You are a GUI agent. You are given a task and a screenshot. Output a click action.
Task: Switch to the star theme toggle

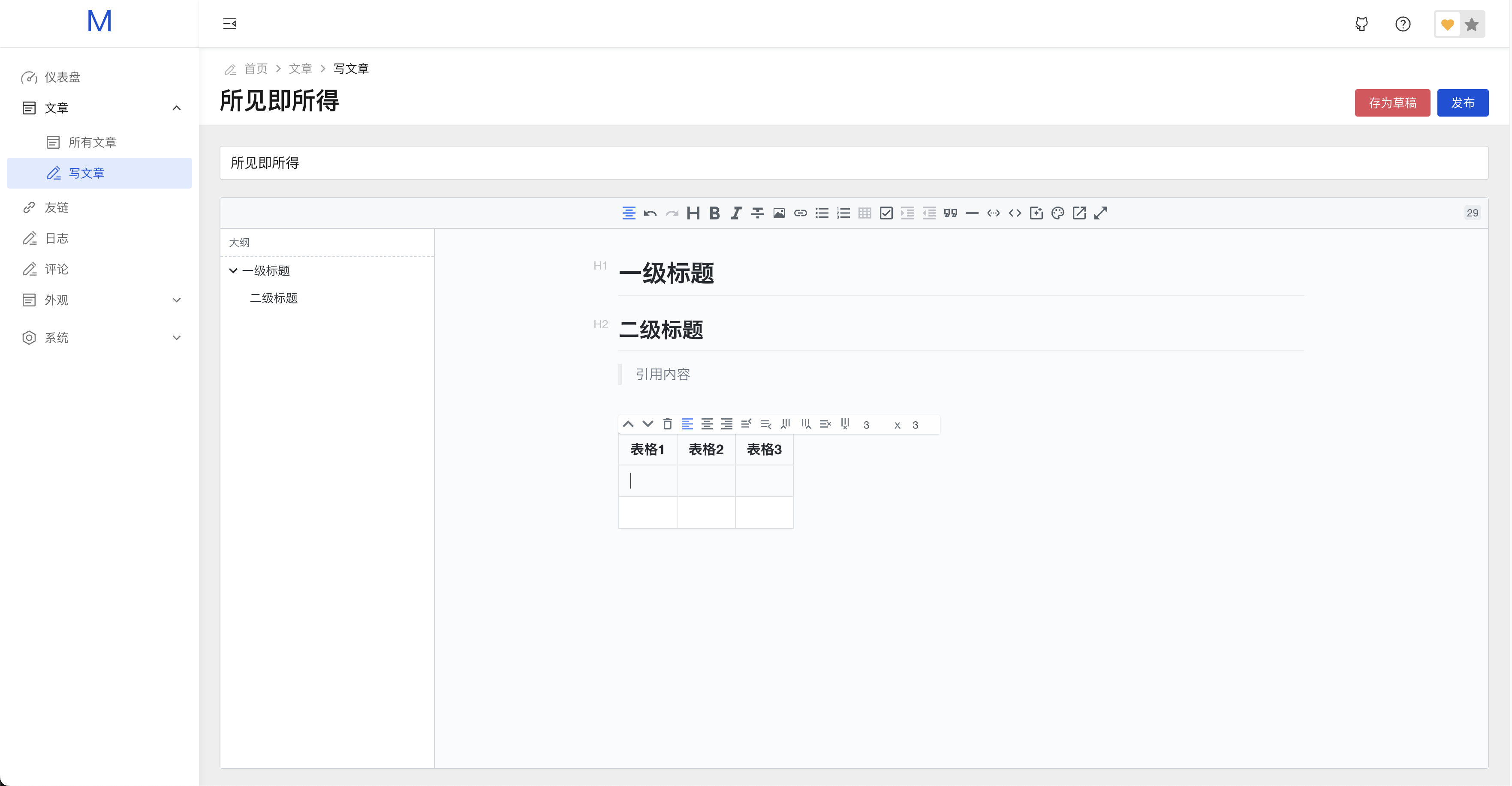1472,24
